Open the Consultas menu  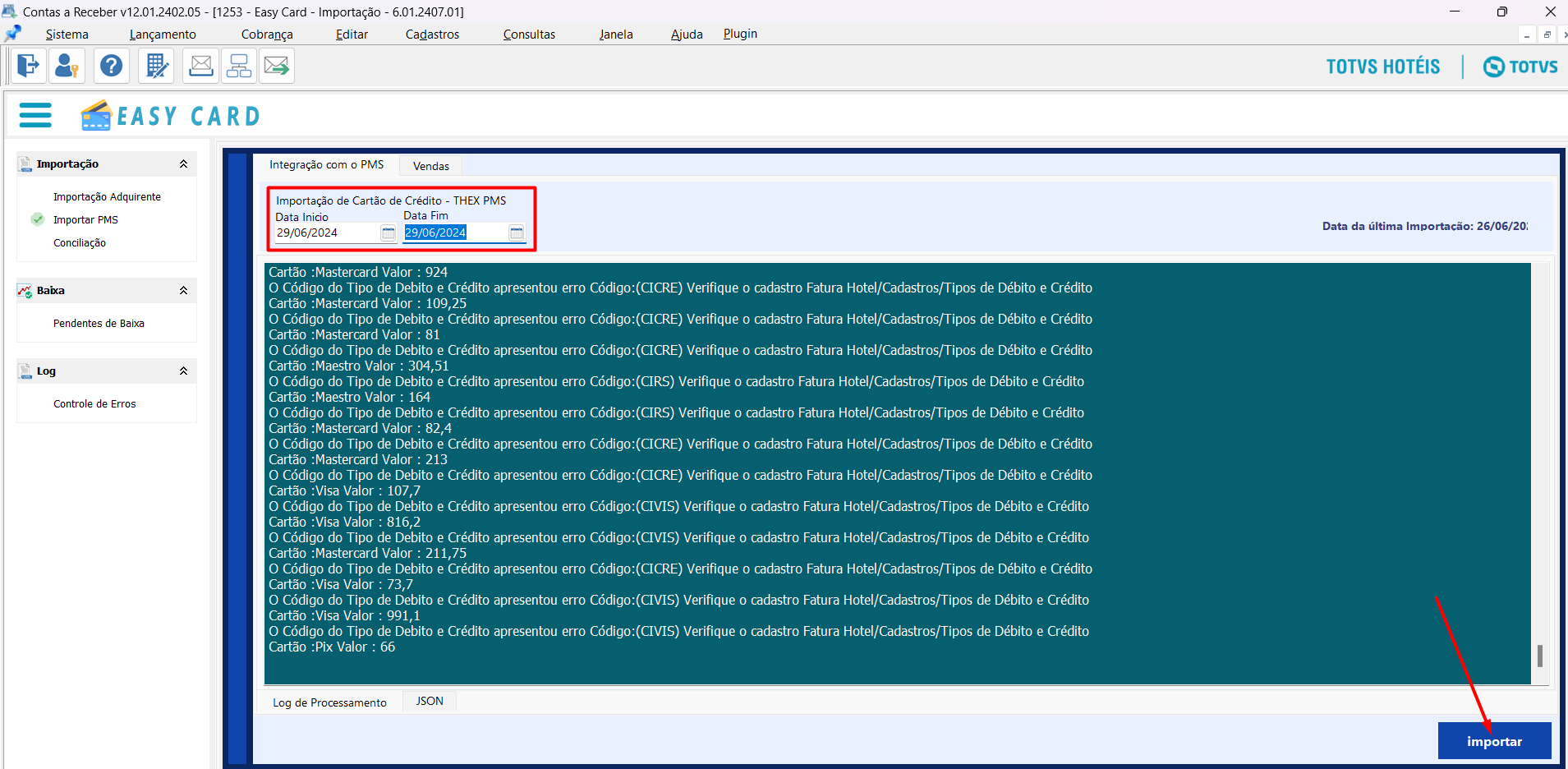tap(529, 35)
